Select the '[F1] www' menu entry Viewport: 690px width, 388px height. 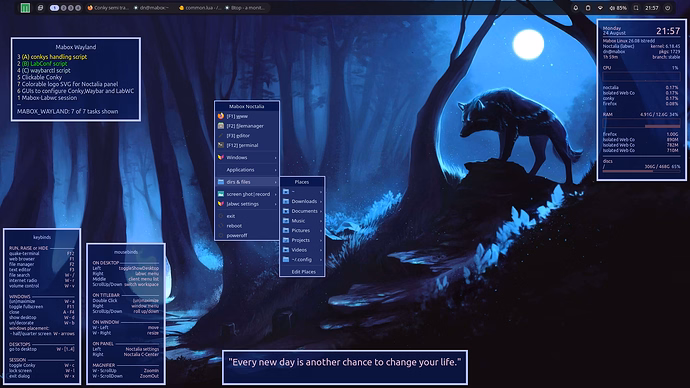pos(246,116)
